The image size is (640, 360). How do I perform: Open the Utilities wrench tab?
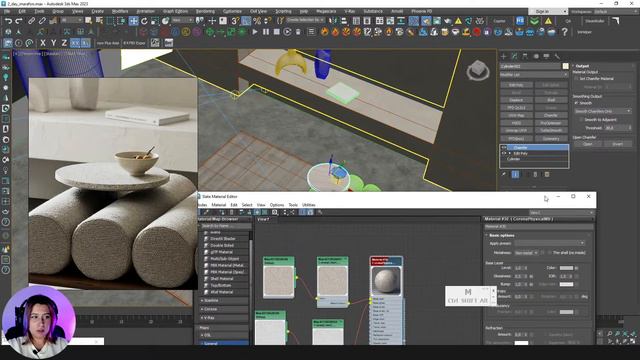point(557,56)
